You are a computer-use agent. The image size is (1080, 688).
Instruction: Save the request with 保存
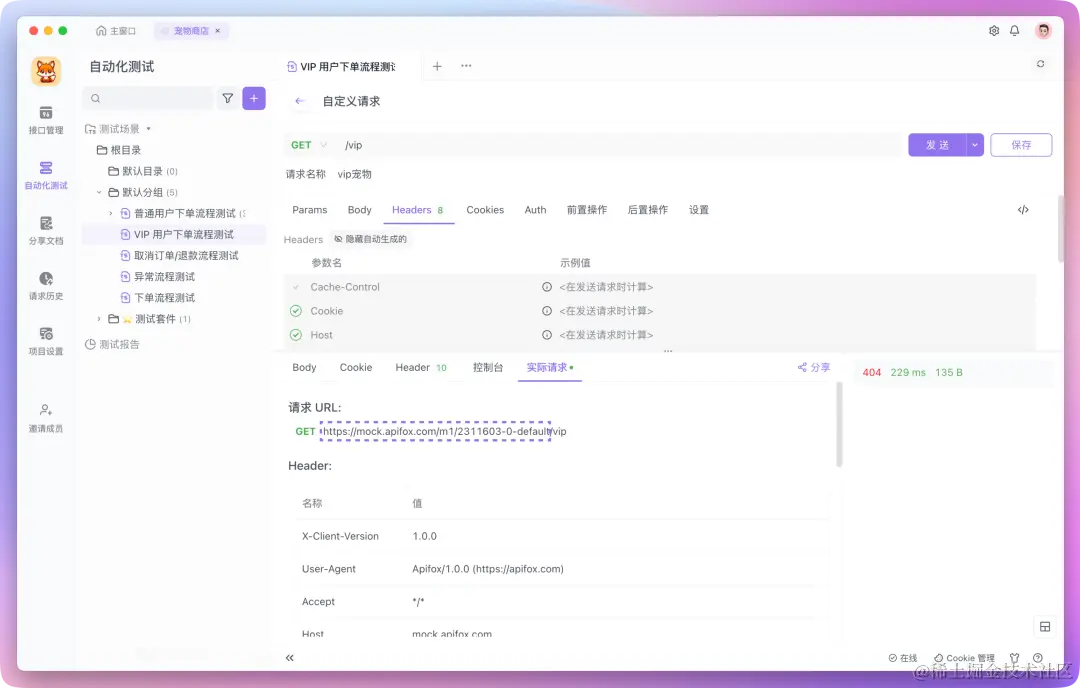point(1020,144)
